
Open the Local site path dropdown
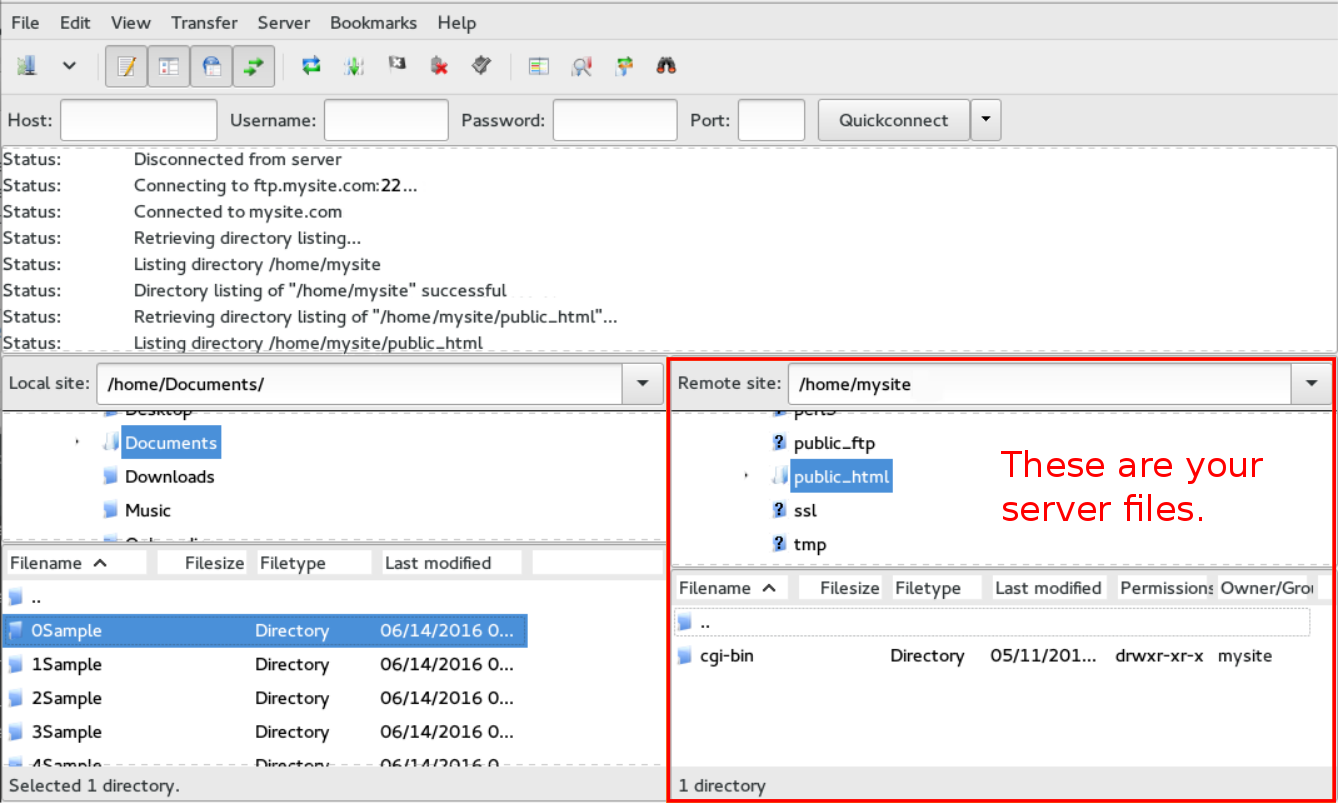643,383
